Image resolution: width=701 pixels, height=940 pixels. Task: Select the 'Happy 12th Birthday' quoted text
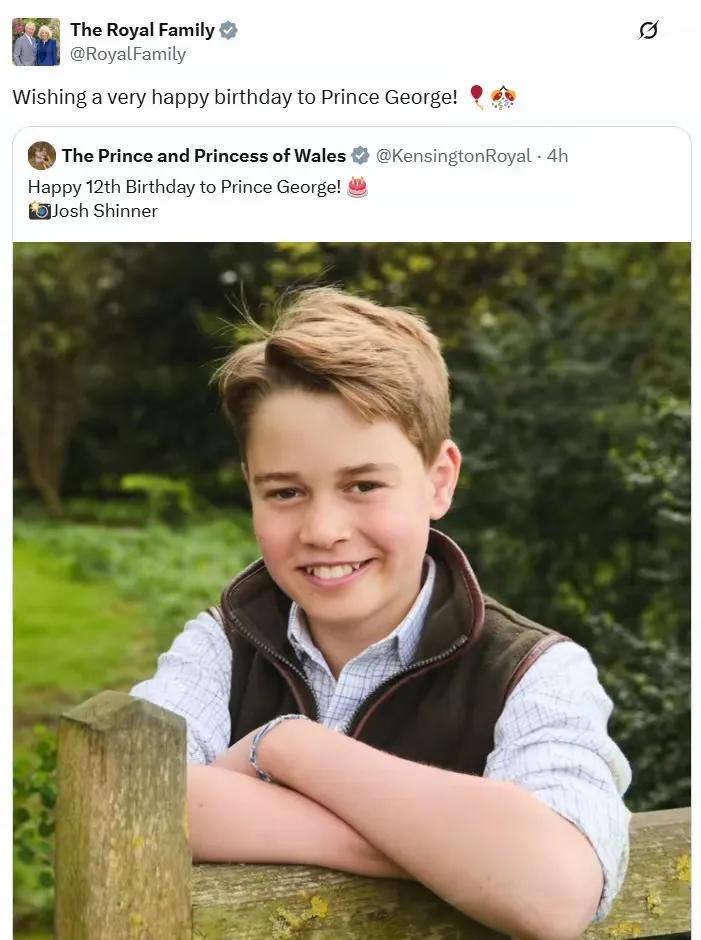point(115,187)
